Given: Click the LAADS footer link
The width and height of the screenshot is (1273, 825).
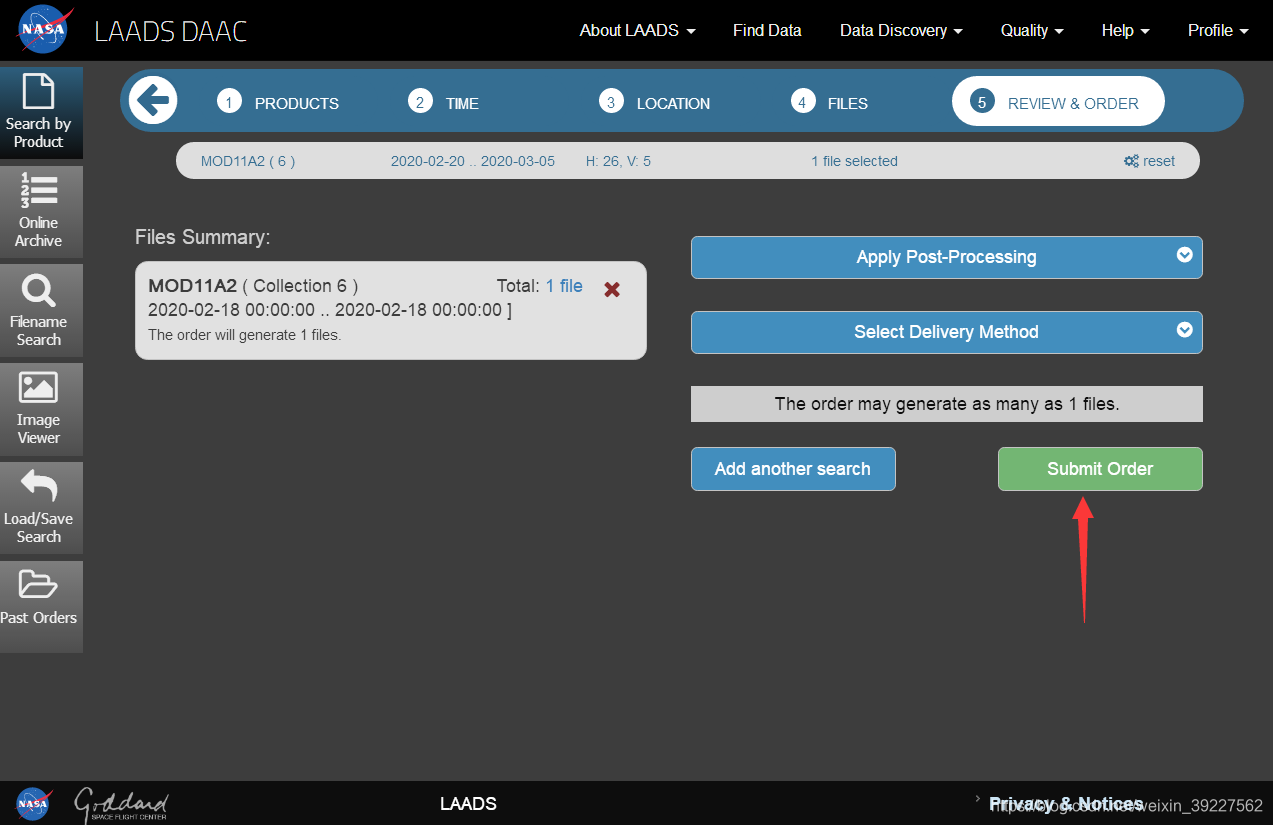Looking at the screenshot, I should click(x=468, y=804).
